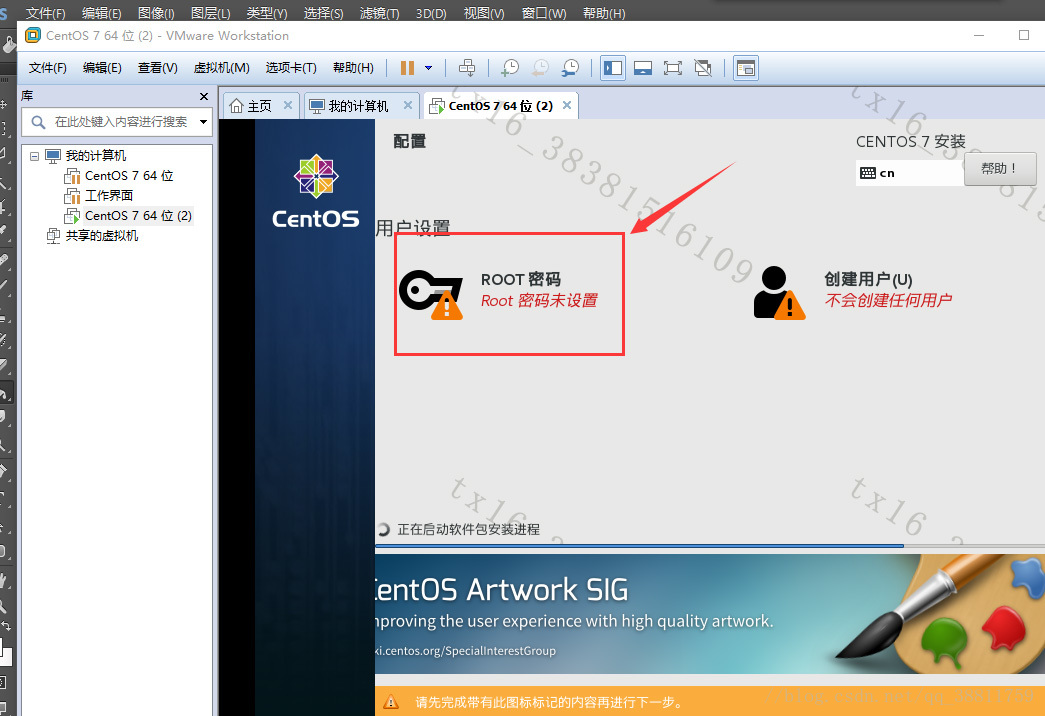
Task: Collapse the 我的计算机 tree node
Action: tap(34, 156)
